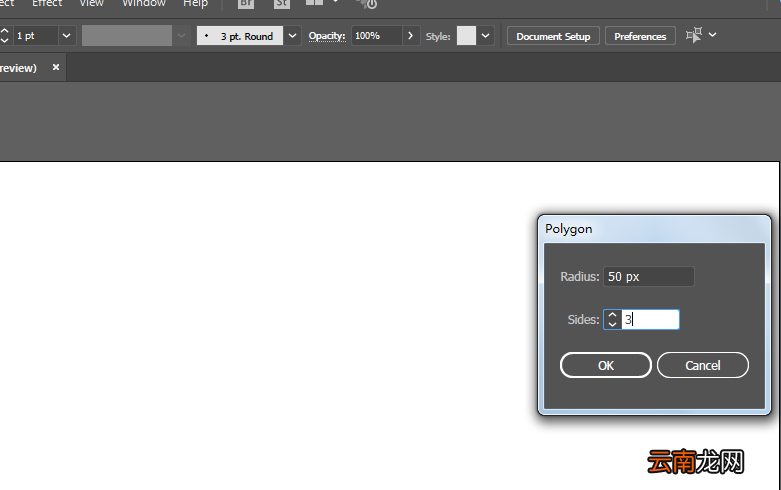The width and height of the screenshot is (781, 490).
Task: Click the Style swatch in the control bar
Action: coord(466,36)
